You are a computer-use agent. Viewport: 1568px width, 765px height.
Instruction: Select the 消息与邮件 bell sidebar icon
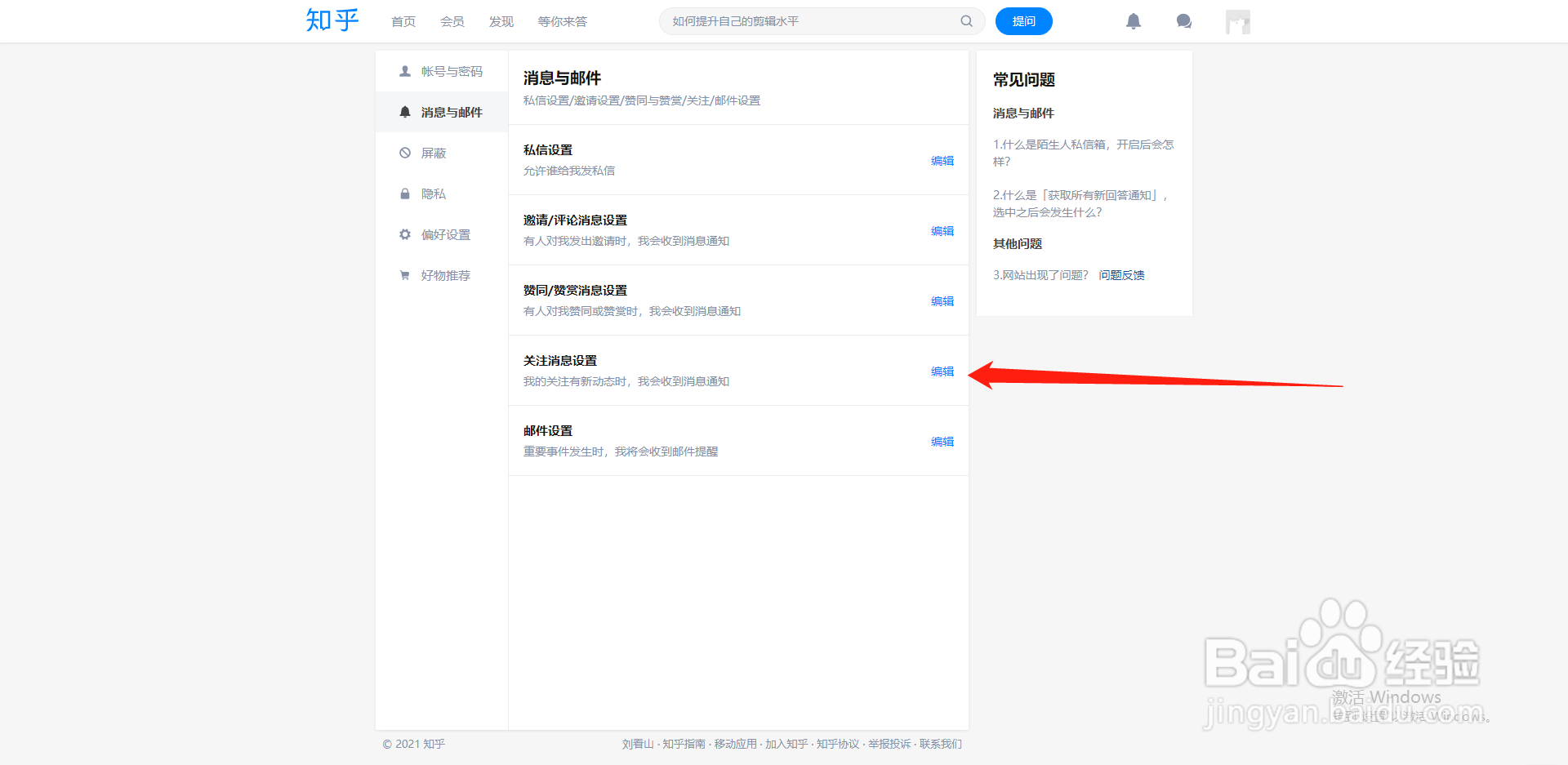point(405,112)
